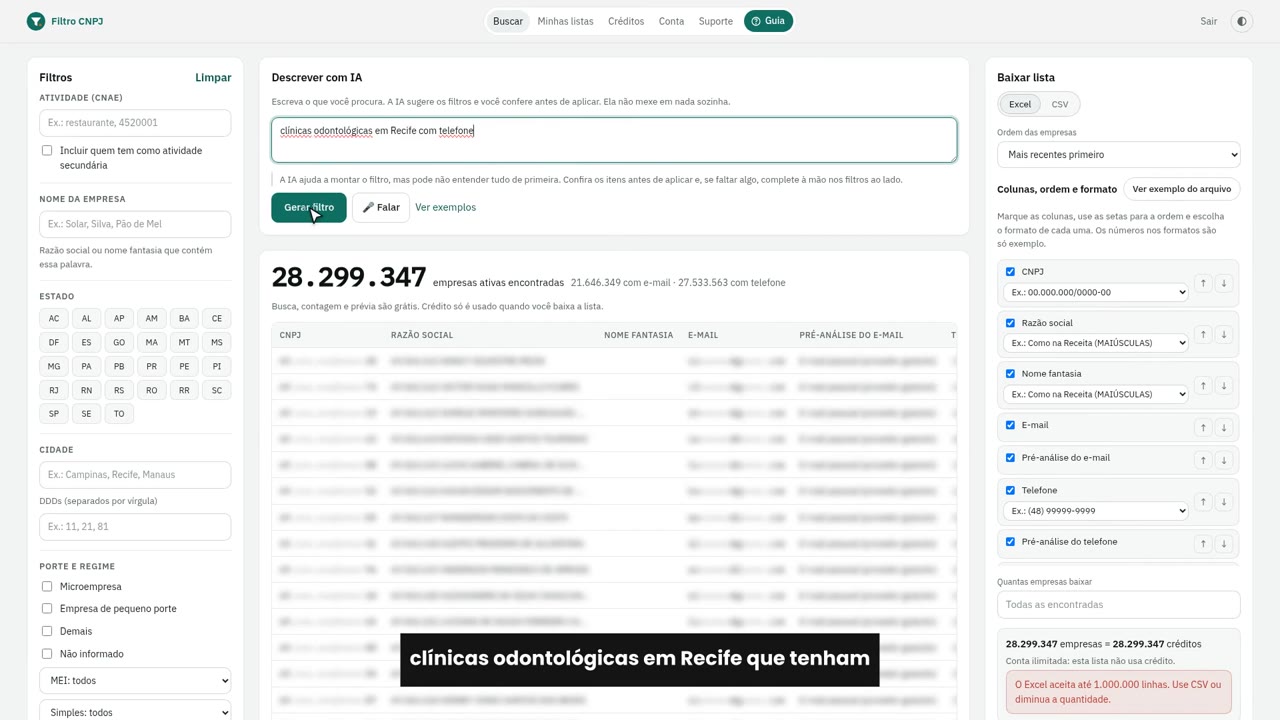
Task: Select the PE state chip
Action: pos(184,366)
